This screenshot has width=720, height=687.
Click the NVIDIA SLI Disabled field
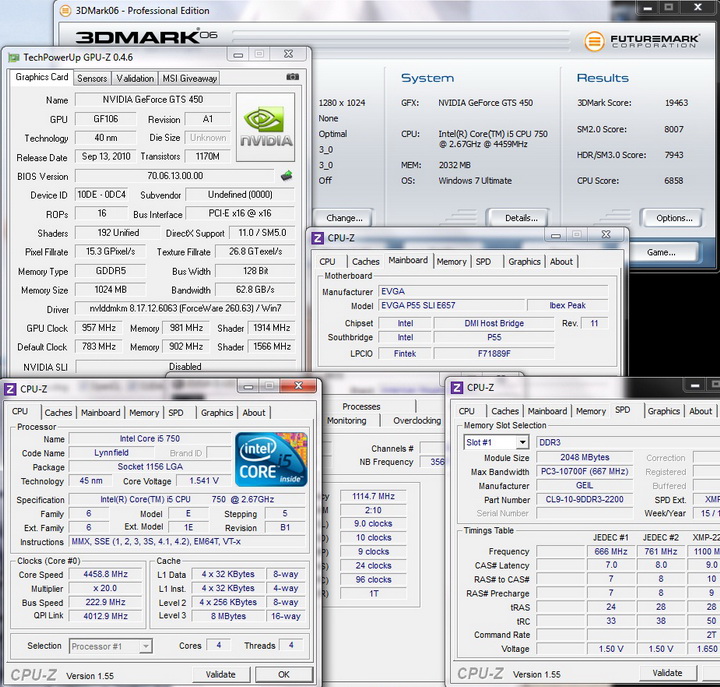coord(185,366)
